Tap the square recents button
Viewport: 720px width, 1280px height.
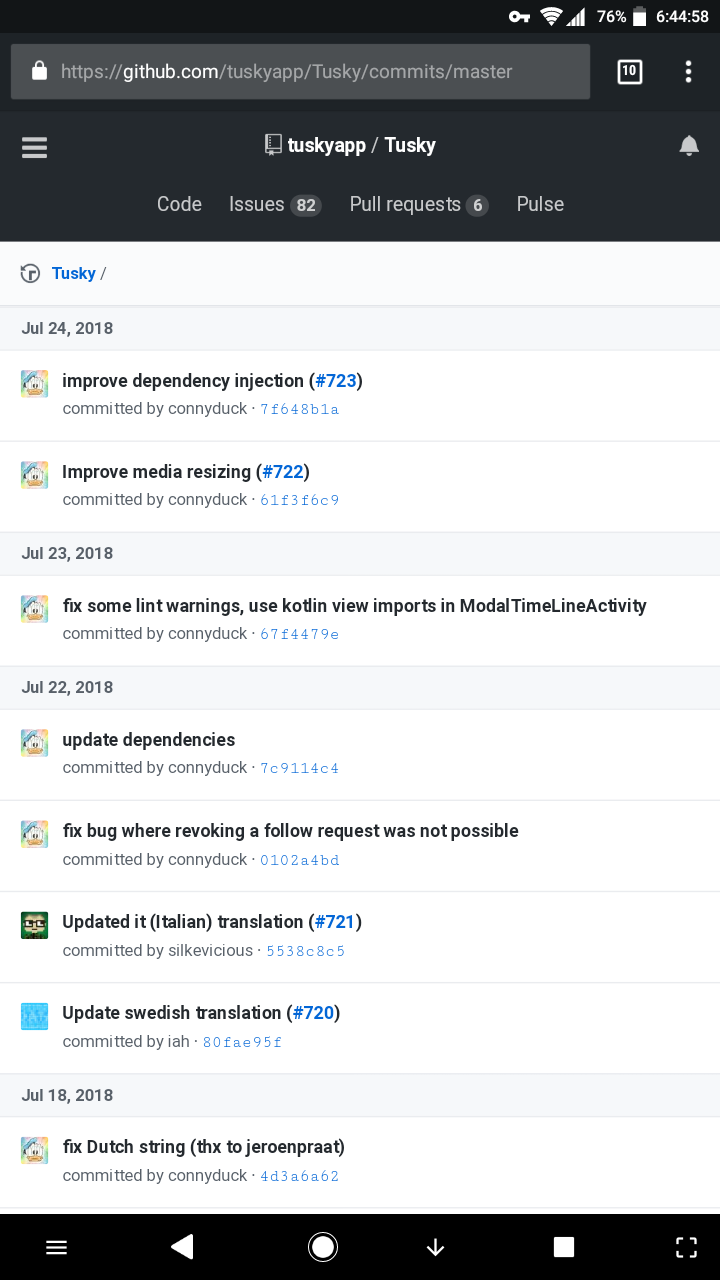click(564, 1247)
